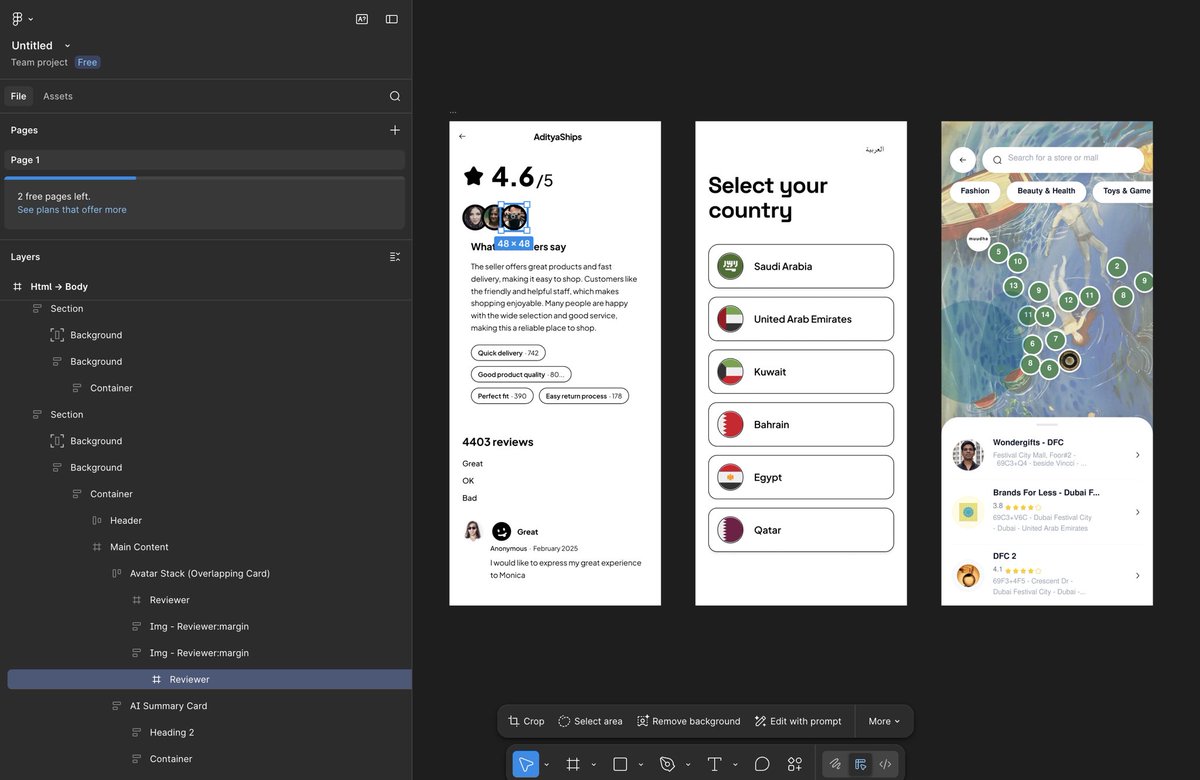Select the Beauty & Health category chip
The image size is (1200, 780).
point(1046,191)
